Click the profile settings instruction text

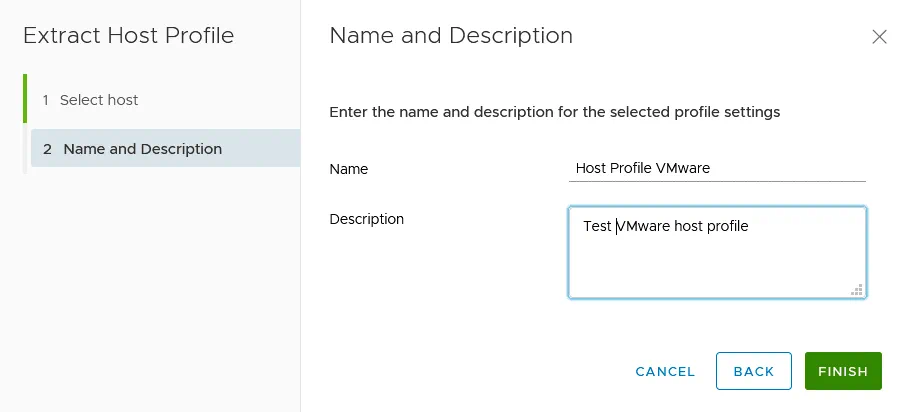[554, 112]
